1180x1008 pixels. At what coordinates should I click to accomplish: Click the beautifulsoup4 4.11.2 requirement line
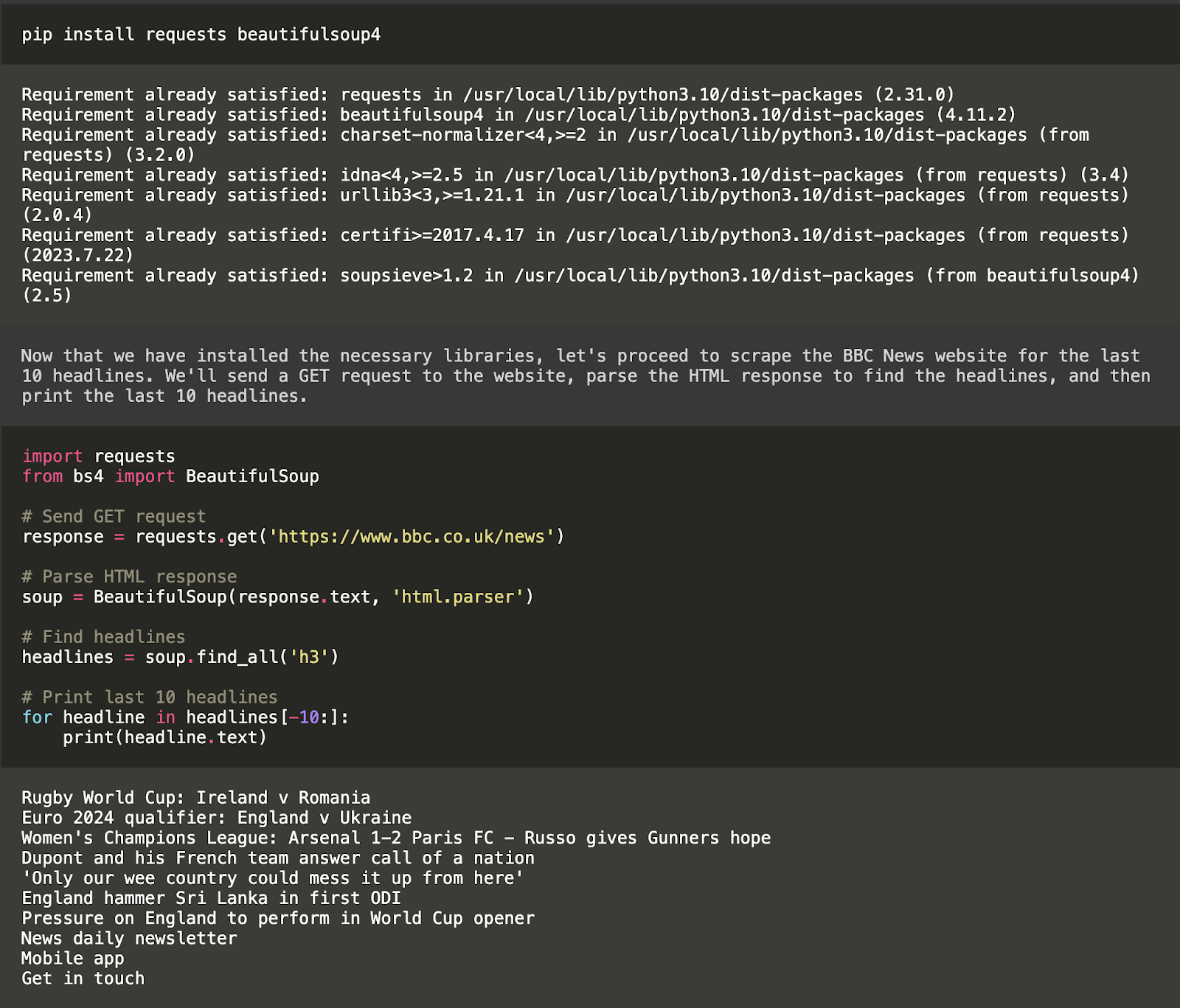pos(518,115)
